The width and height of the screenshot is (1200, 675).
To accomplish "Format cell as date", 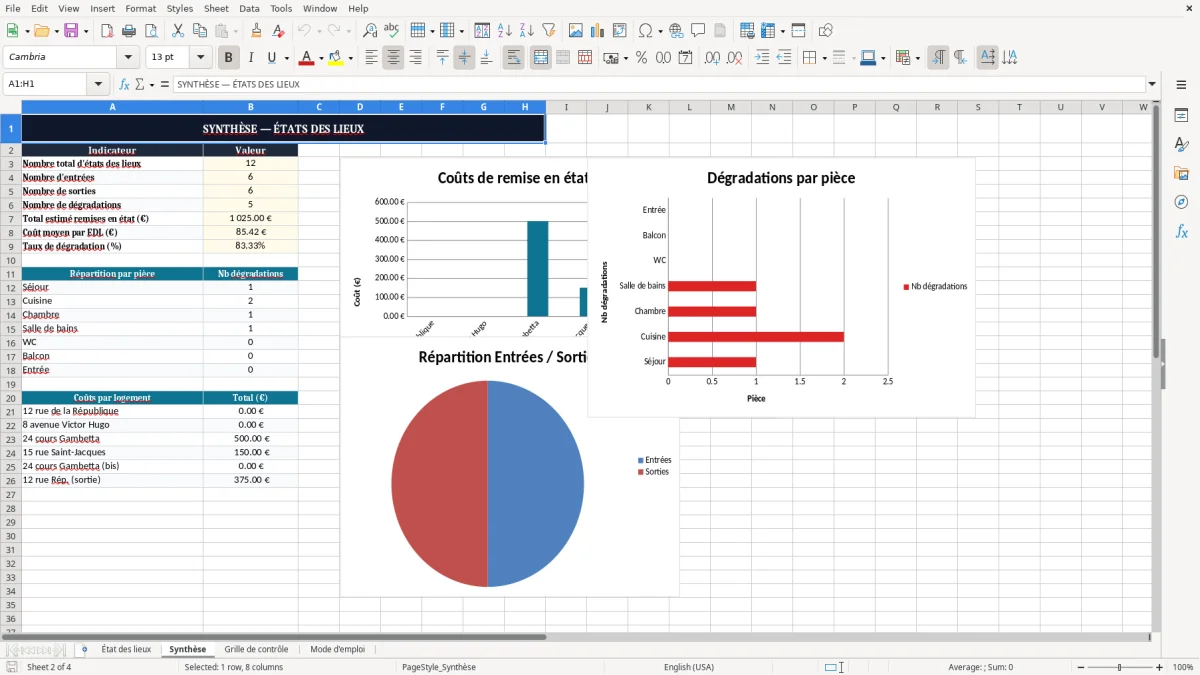I will point(685,58).
